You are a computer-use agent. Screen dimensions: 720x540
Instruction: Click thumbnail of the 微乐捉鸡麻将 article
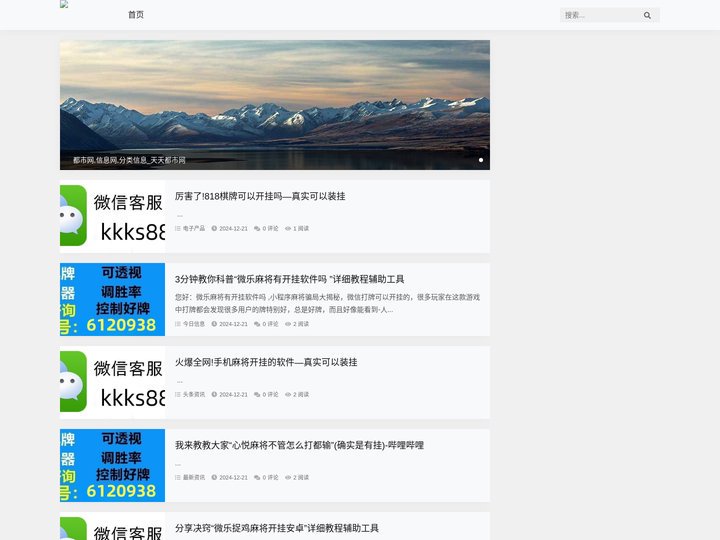point(112,526)
